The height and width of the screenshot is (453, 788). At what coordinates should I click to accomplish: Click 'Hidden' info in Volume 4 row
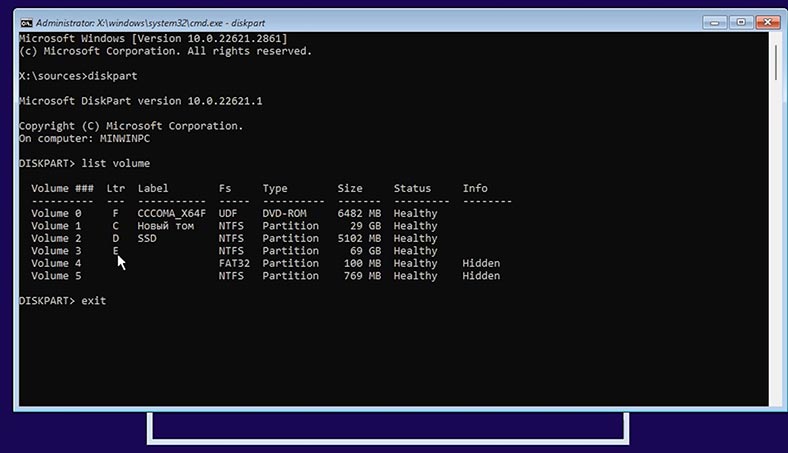(x=481, y=263)
